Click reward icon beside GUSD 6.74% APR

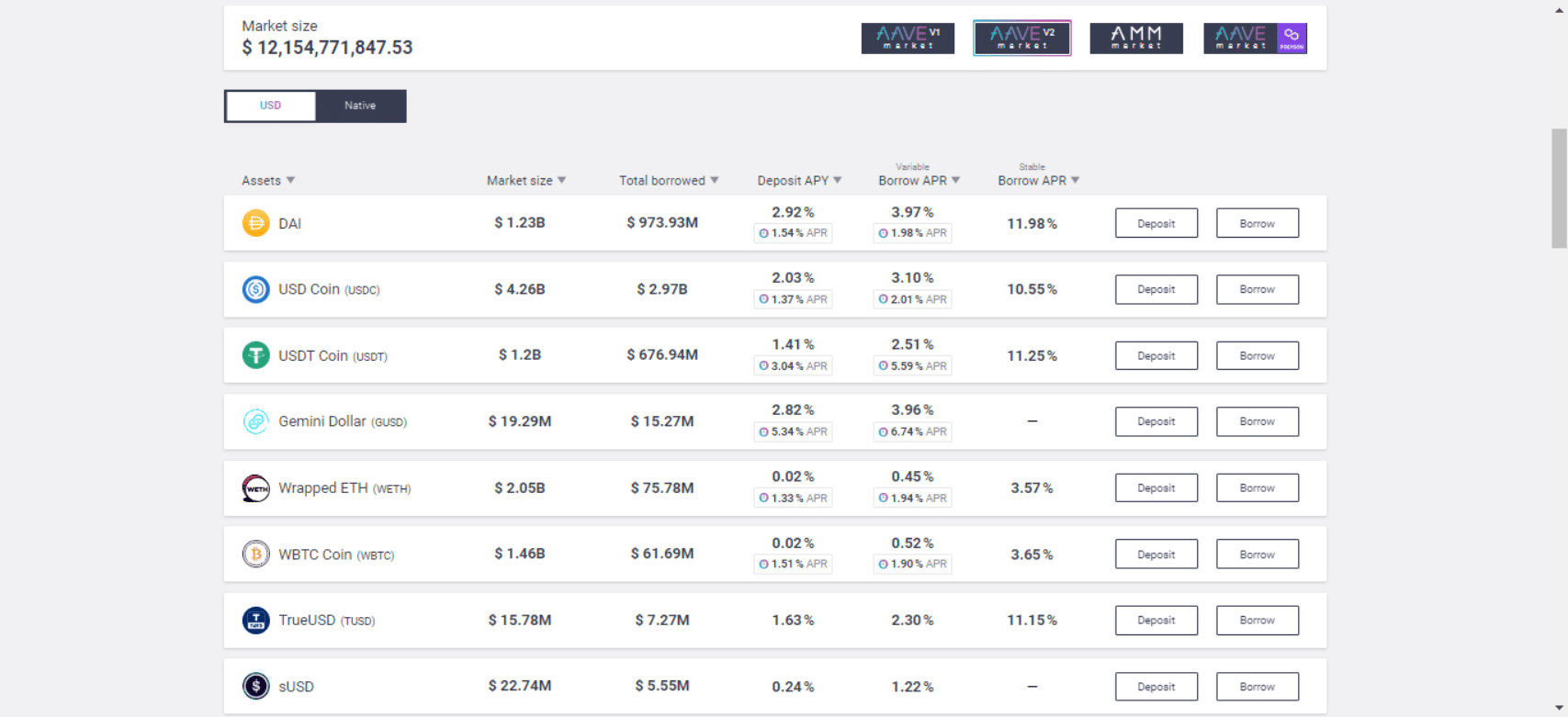coord(883,431)
